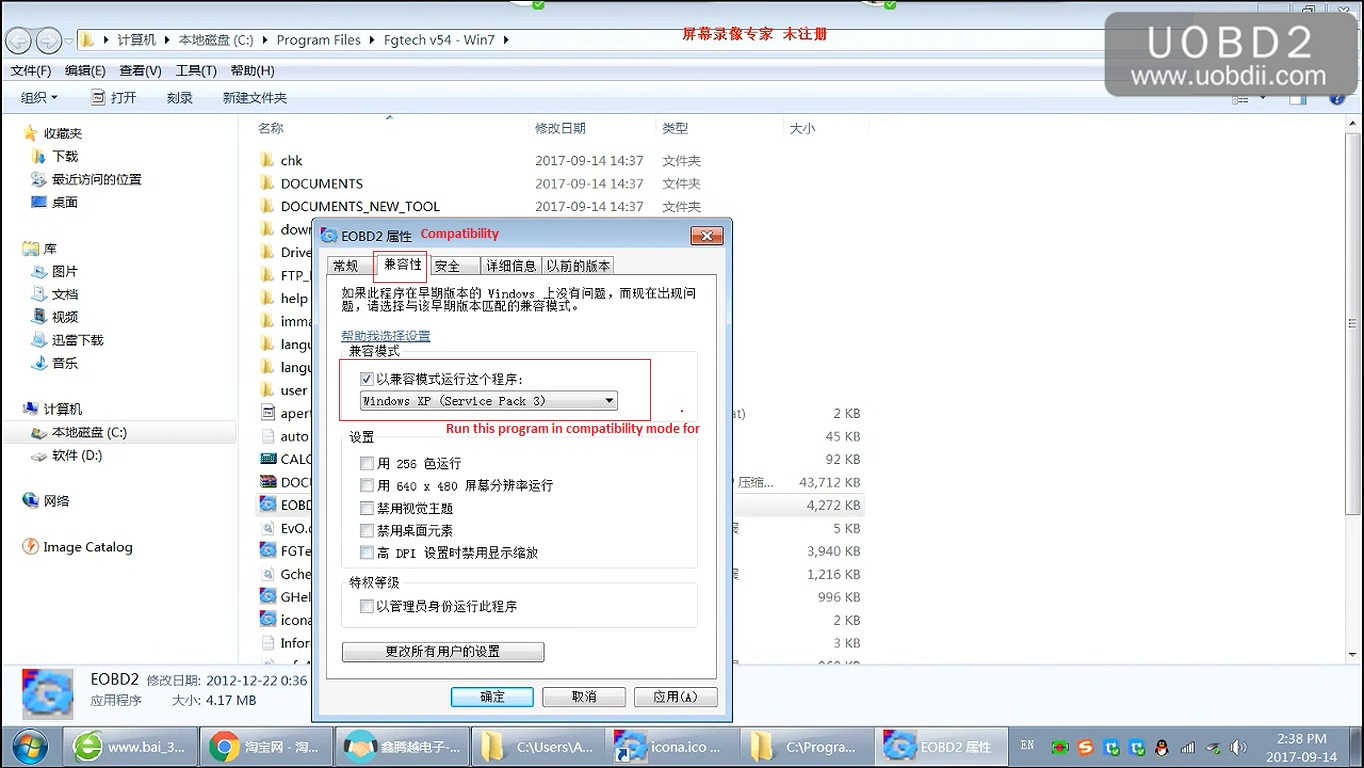Click the Explorer back navigation arrow

point(18,40)
